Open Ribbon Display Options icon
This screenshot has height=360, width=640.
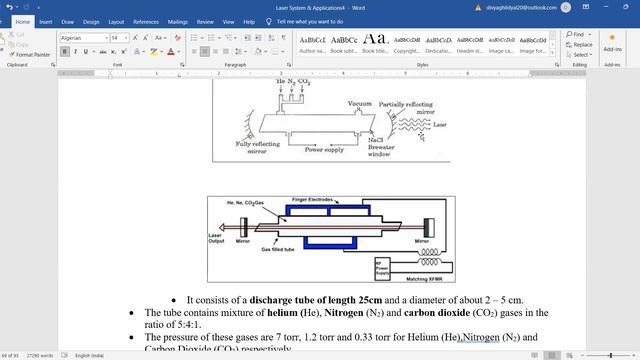586,7
